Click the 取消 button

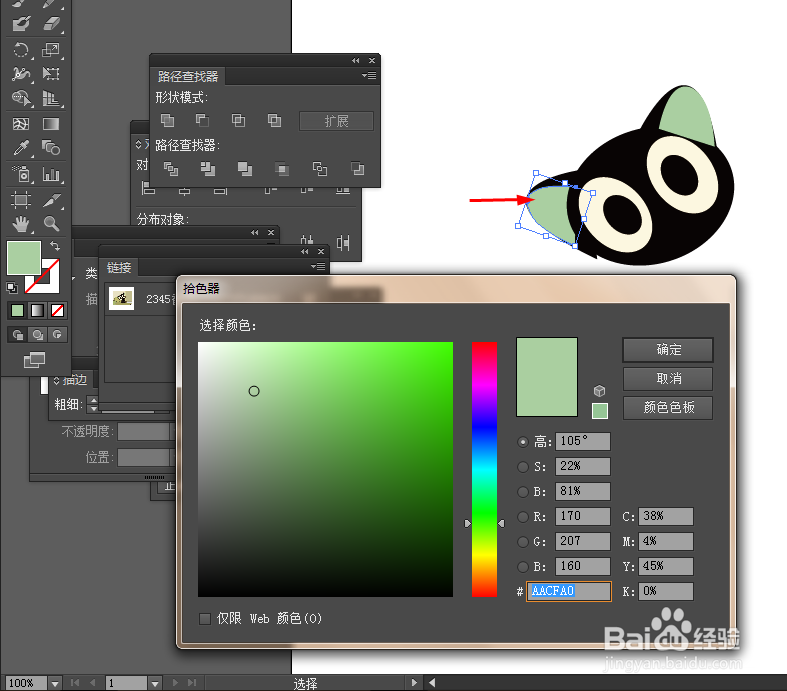pos(668,379)
